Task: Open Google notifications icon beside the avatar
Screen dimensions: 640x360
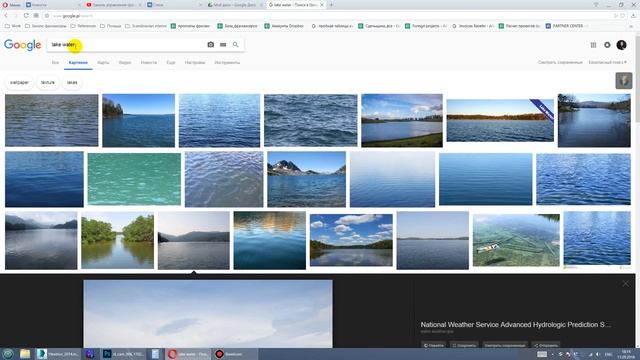Action: pyautogui.click(x=607, y=45)
